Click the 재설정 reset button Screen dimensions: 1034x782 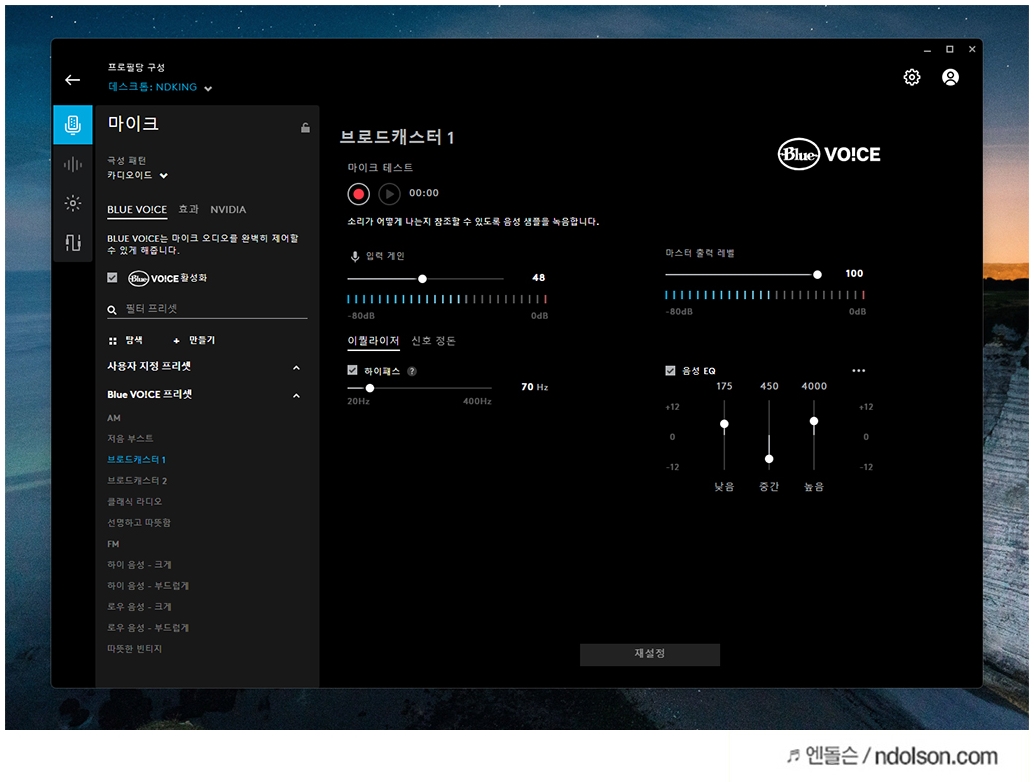650,654
